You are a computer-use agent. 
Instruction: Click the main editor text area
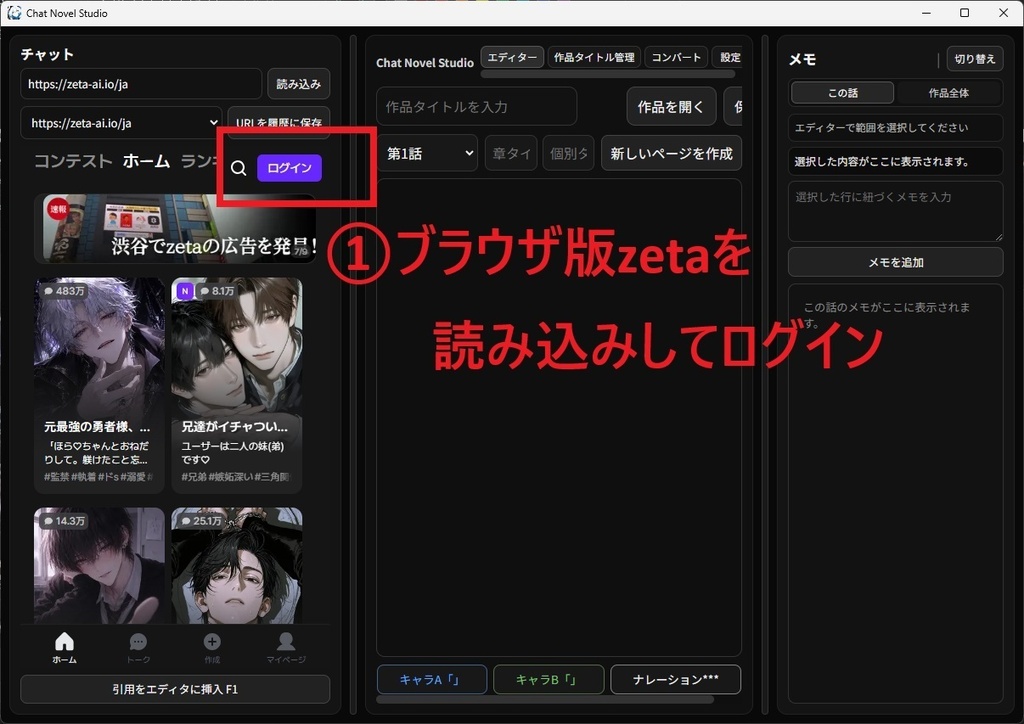(559, 418)
